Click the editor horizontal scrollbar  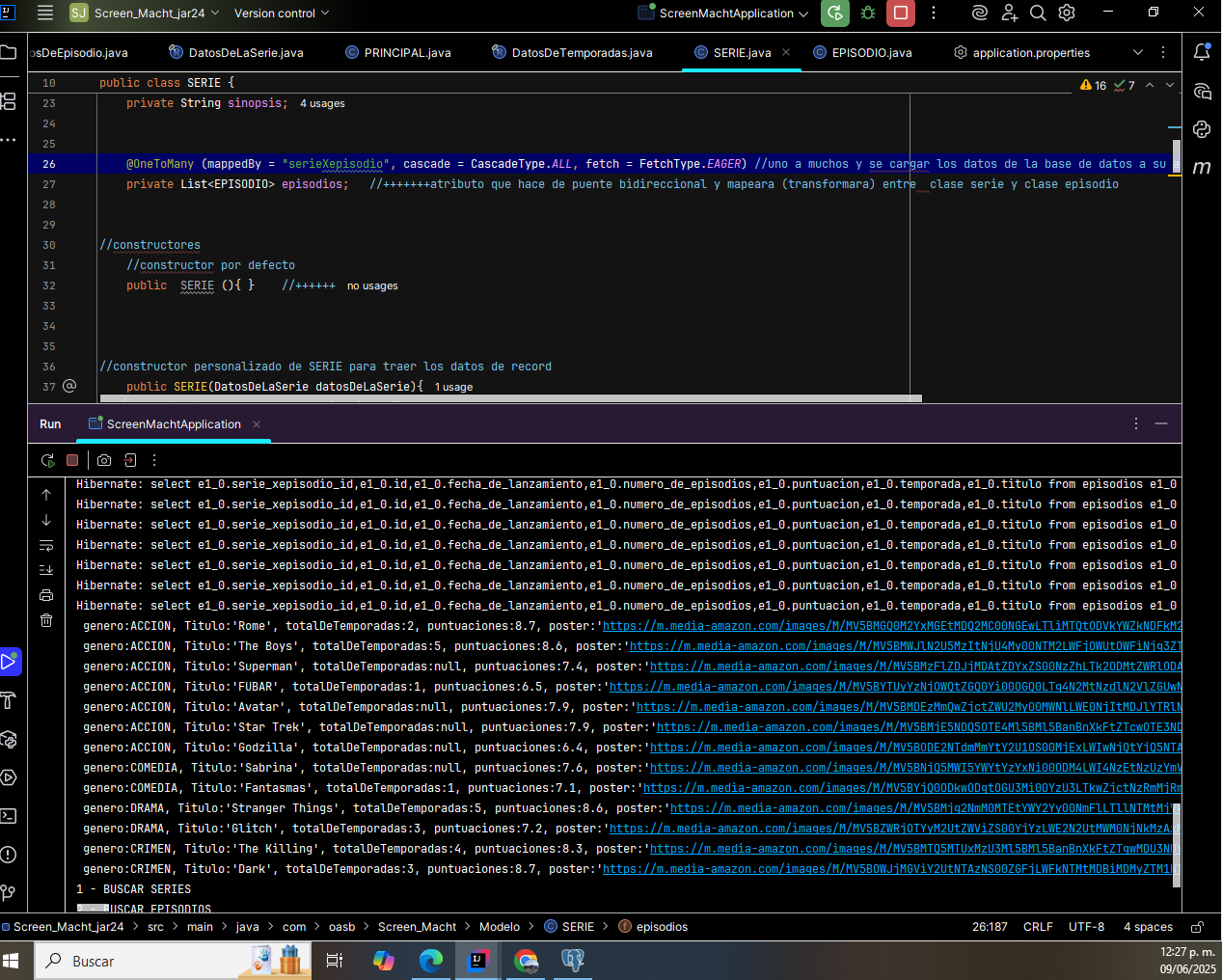(x=511, y=397)
